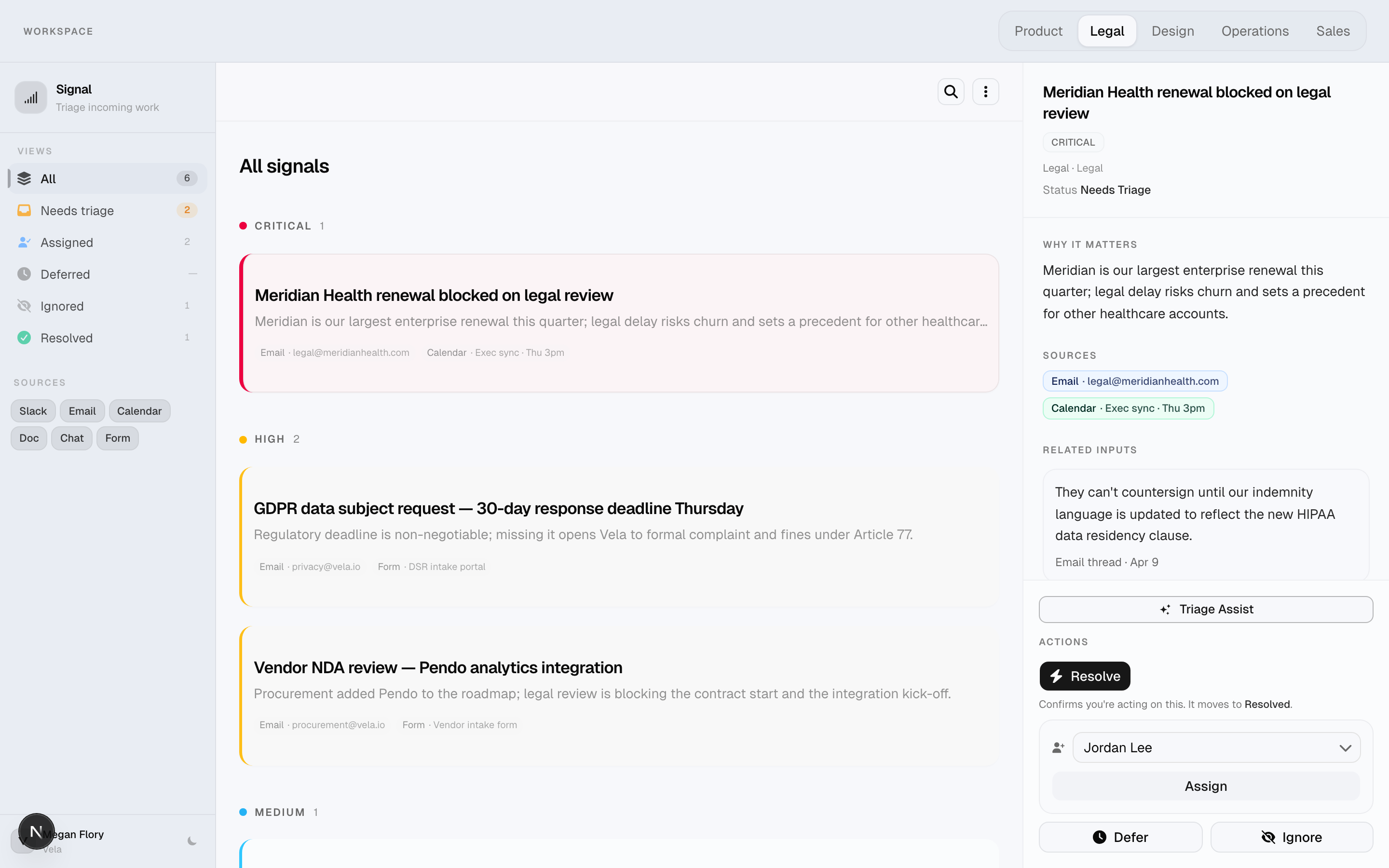Open the Assigned view

click(x=108, y=242)
